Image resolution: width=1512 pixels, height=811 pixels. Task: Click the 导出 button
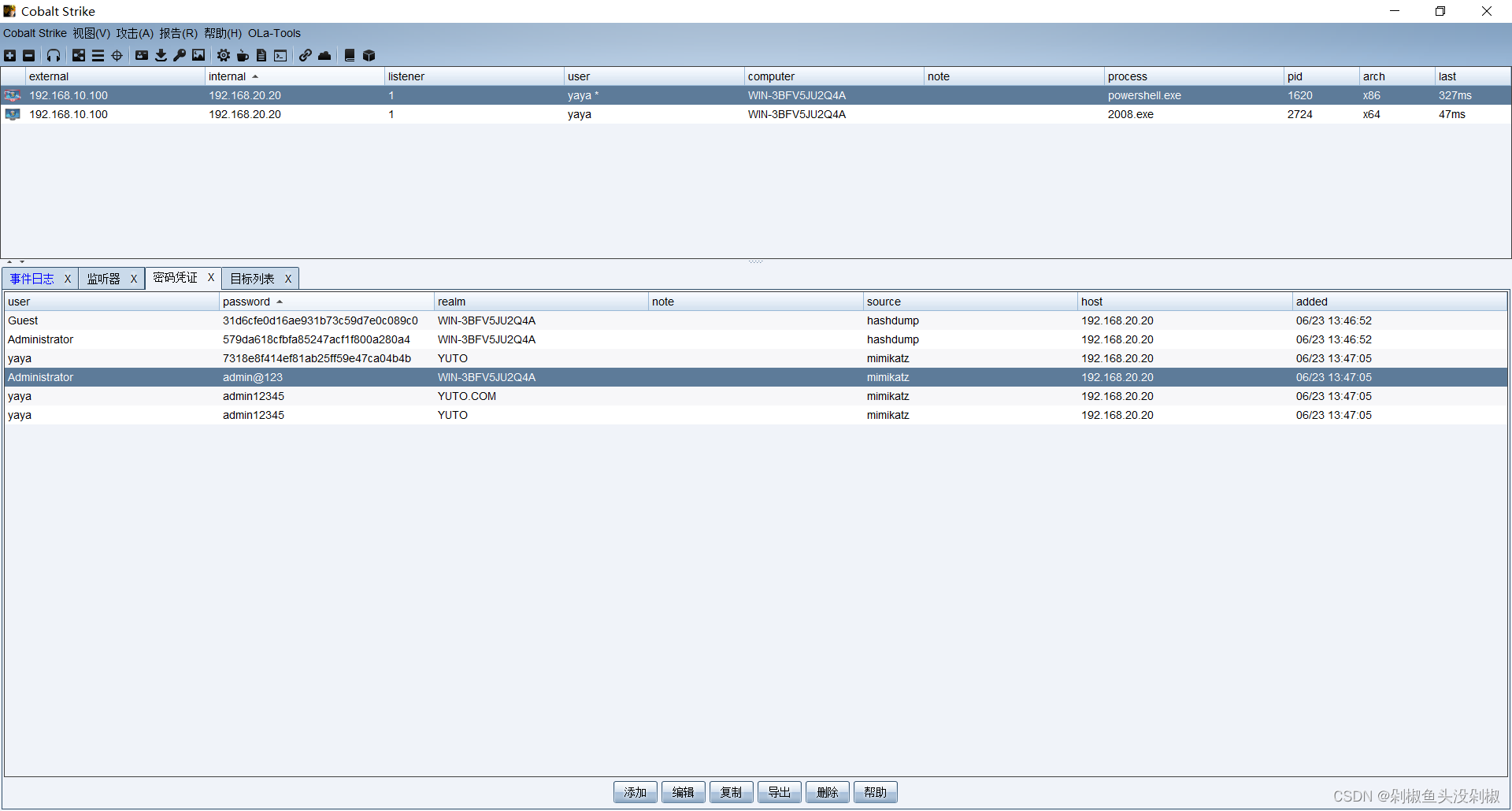click(x=780, y=792)
